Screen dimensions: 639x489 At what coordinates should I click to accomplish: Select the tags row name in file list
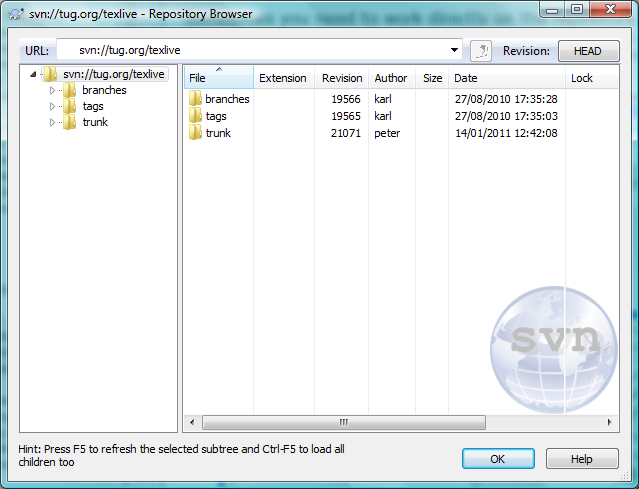coord(216,116)
